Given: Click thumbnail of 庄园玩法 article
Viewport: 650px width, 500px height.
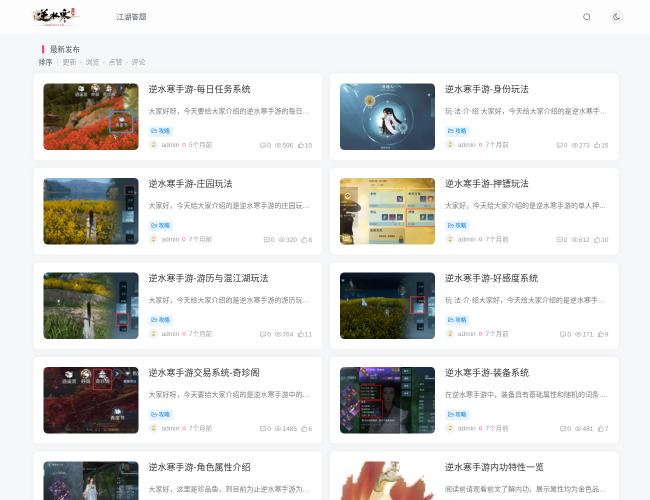Looking at the screenshot, I should (91, 211).
